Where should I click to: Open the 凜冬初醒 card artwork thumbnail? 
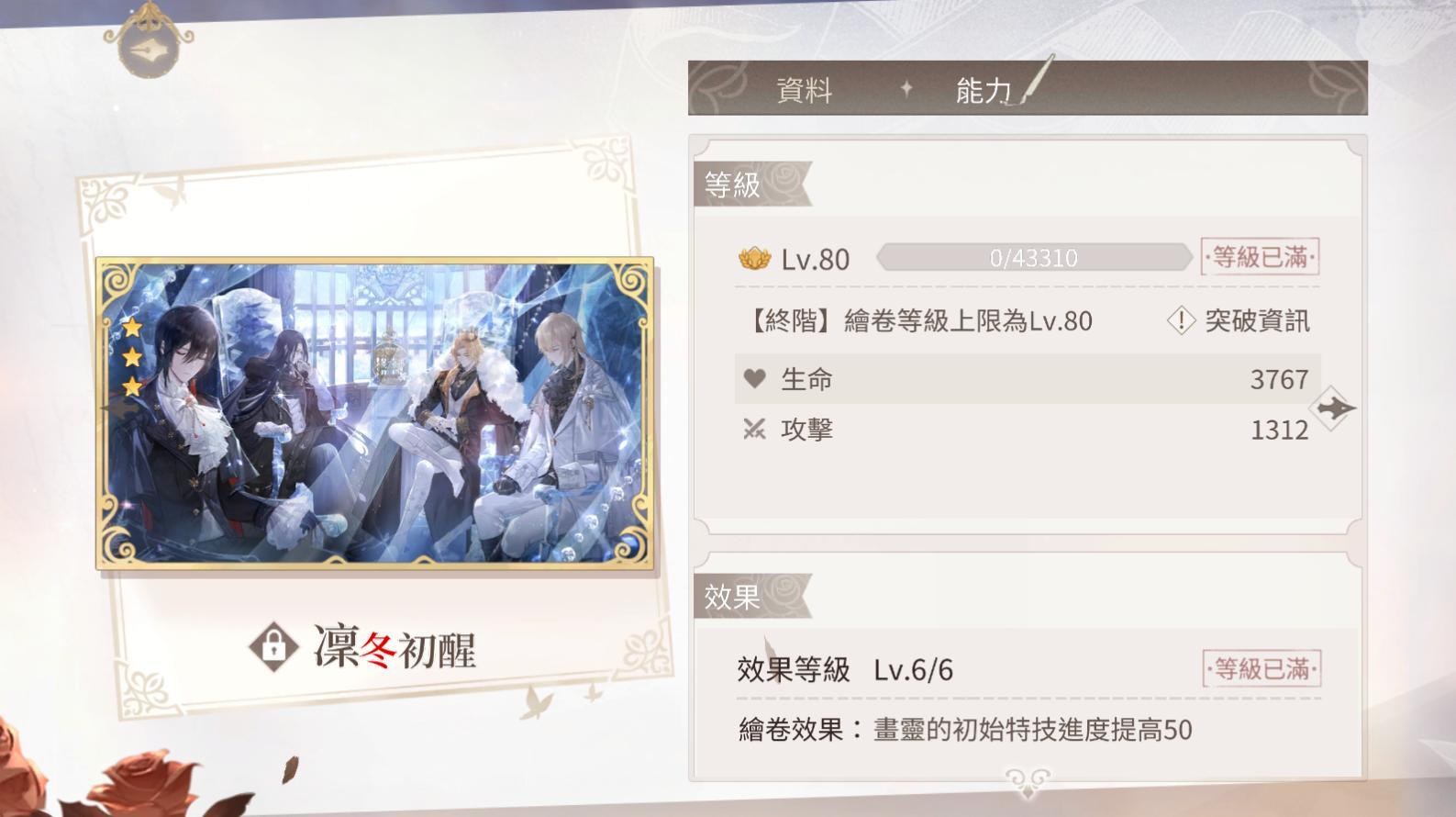pos(375,413)
